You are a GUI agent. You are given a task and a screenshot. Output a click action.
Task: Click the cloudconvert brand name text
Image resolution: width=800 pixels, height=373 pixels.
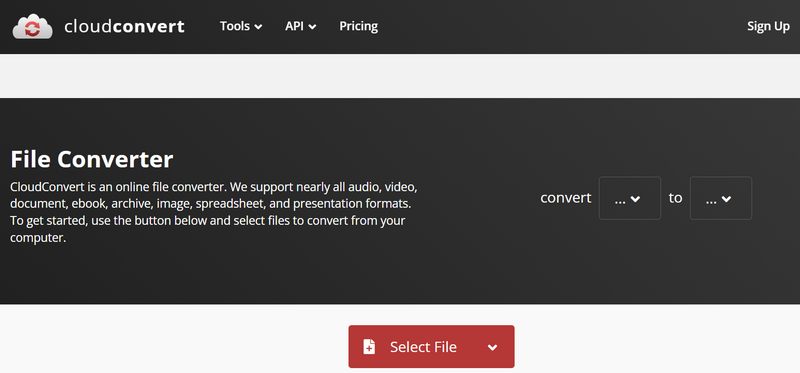point(124,27)
